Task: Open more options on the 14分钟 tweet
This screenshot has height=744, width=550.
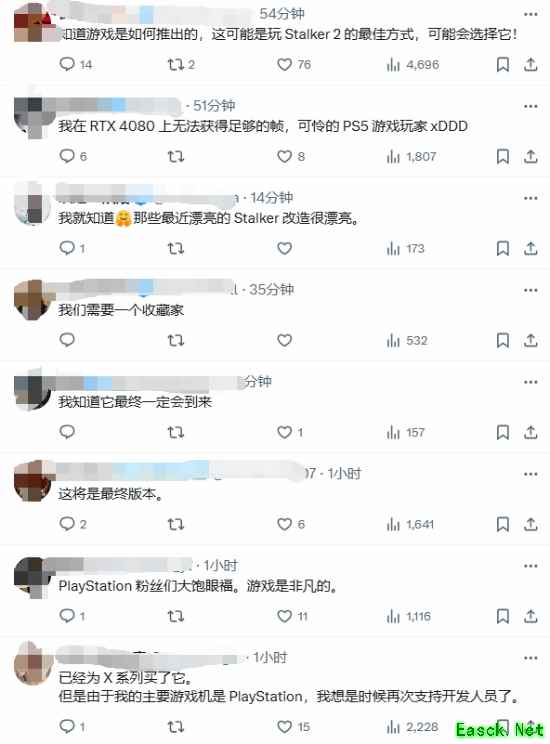Action: click(531, 198)
